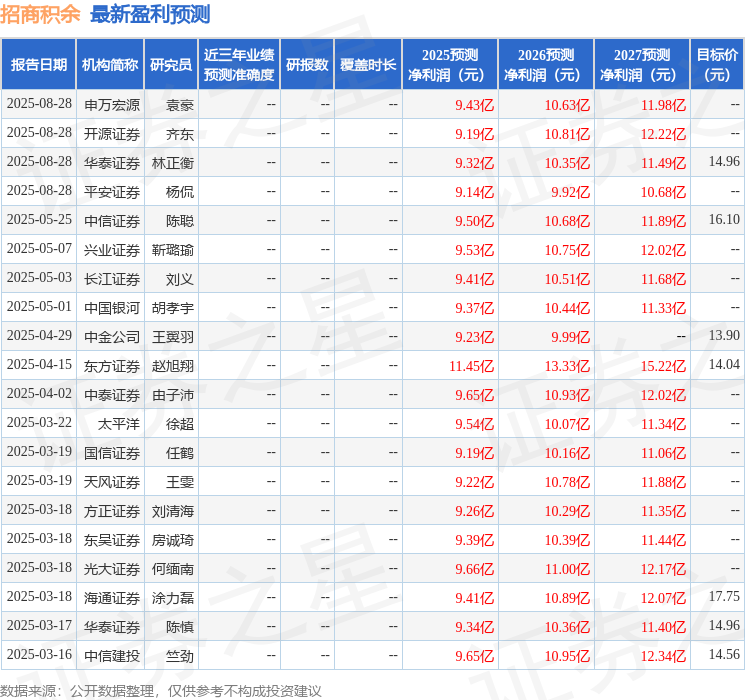Click the 11.45亿 profit value
The width and height of the screenshot is (745, 700).
pyautogui.click(x=472, y=365)
